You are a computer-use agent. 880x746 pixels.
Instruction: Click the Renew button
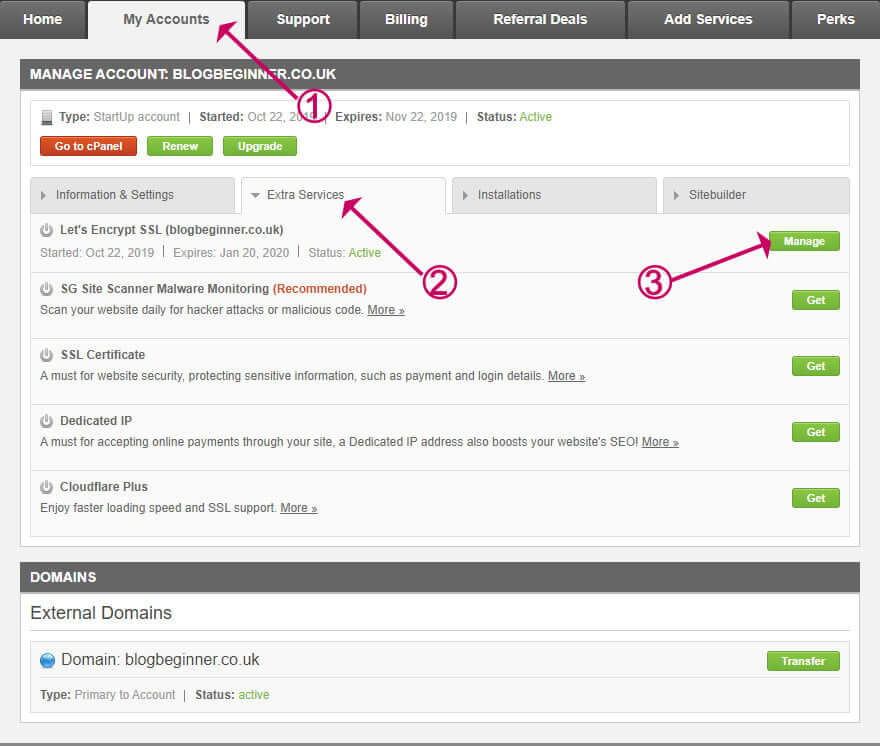[x=180, y=147]
